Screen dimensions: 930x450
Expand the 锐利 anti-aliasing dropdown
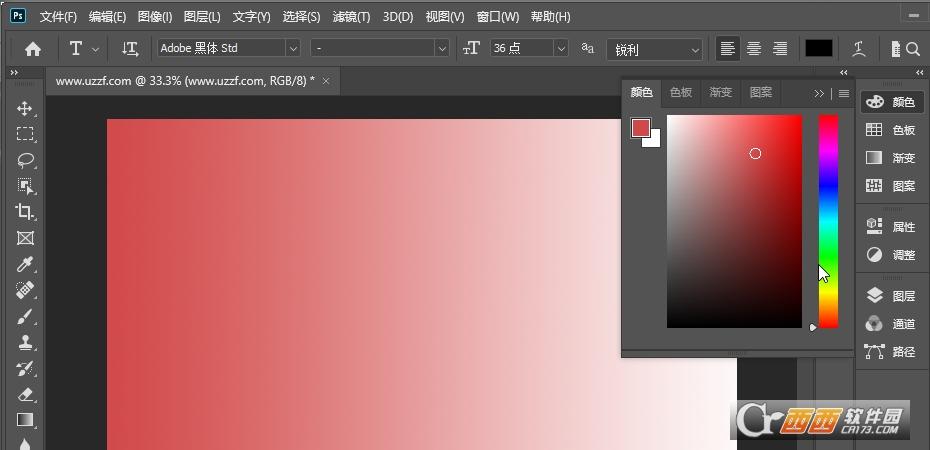(x=694, y=49)
